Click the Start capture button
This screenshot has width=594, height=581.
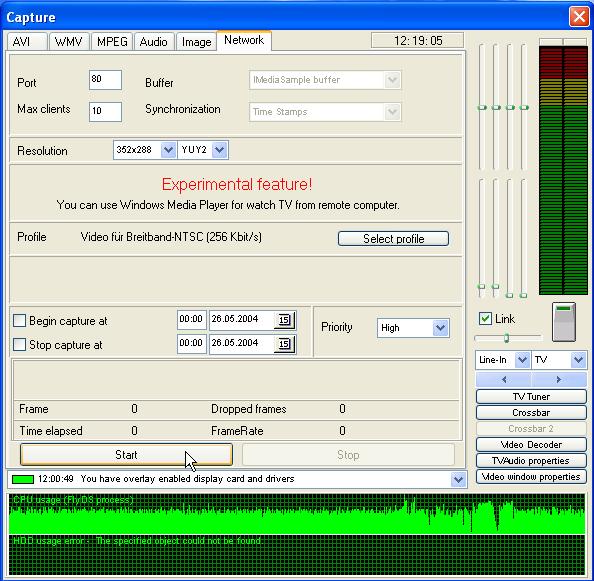[126, 454]
